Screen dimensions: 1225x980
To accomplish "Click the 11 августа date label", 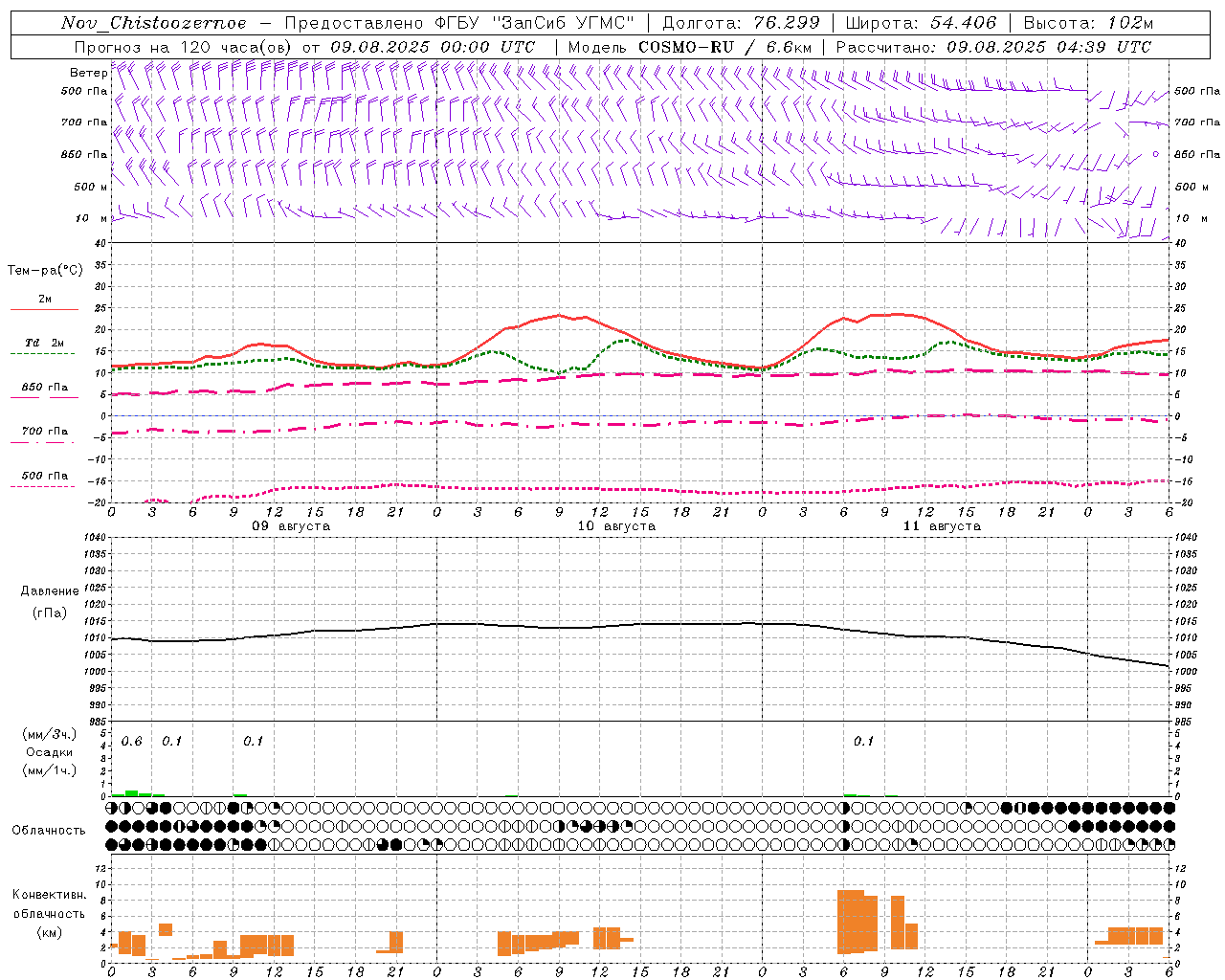I will [x=942, y=526].
